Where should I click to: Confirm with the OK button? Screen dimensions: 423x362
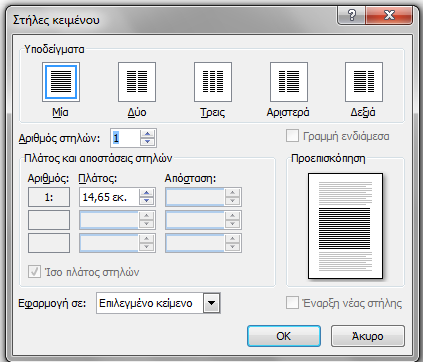[x=284, y=336]
